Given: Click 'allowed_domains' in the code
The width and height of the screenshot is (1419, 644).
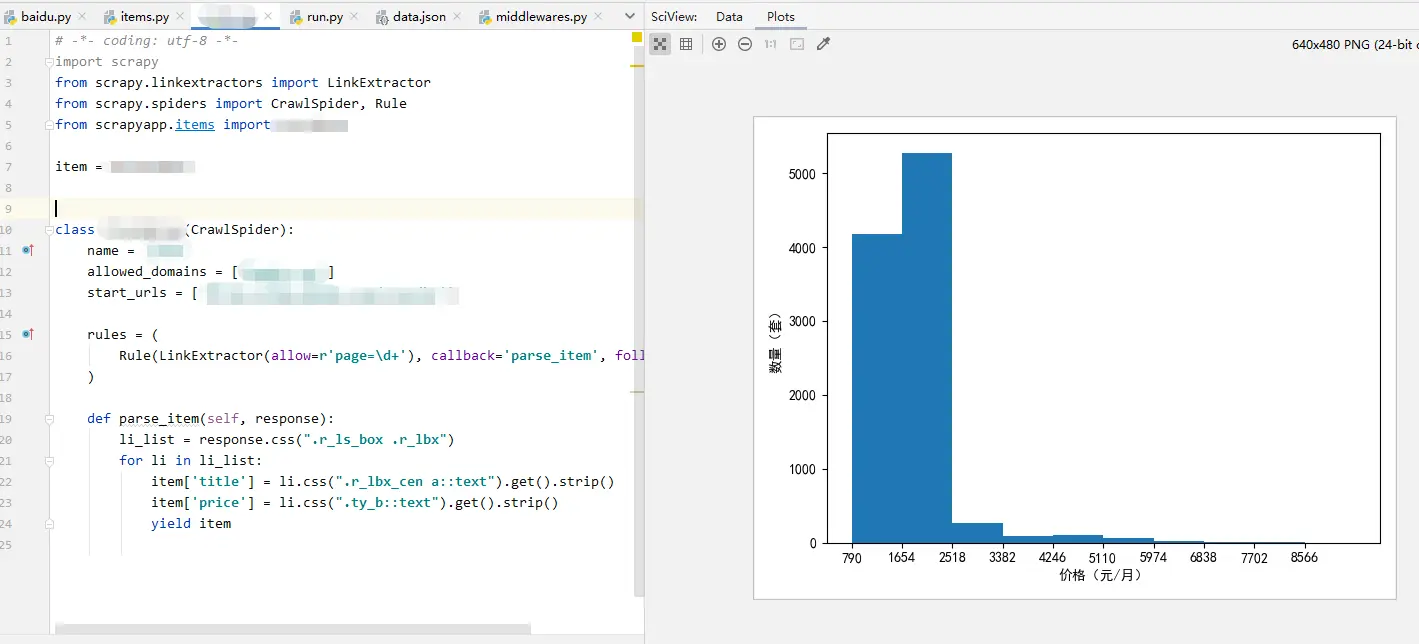Looking at the screenshot, I should [147, 272].
